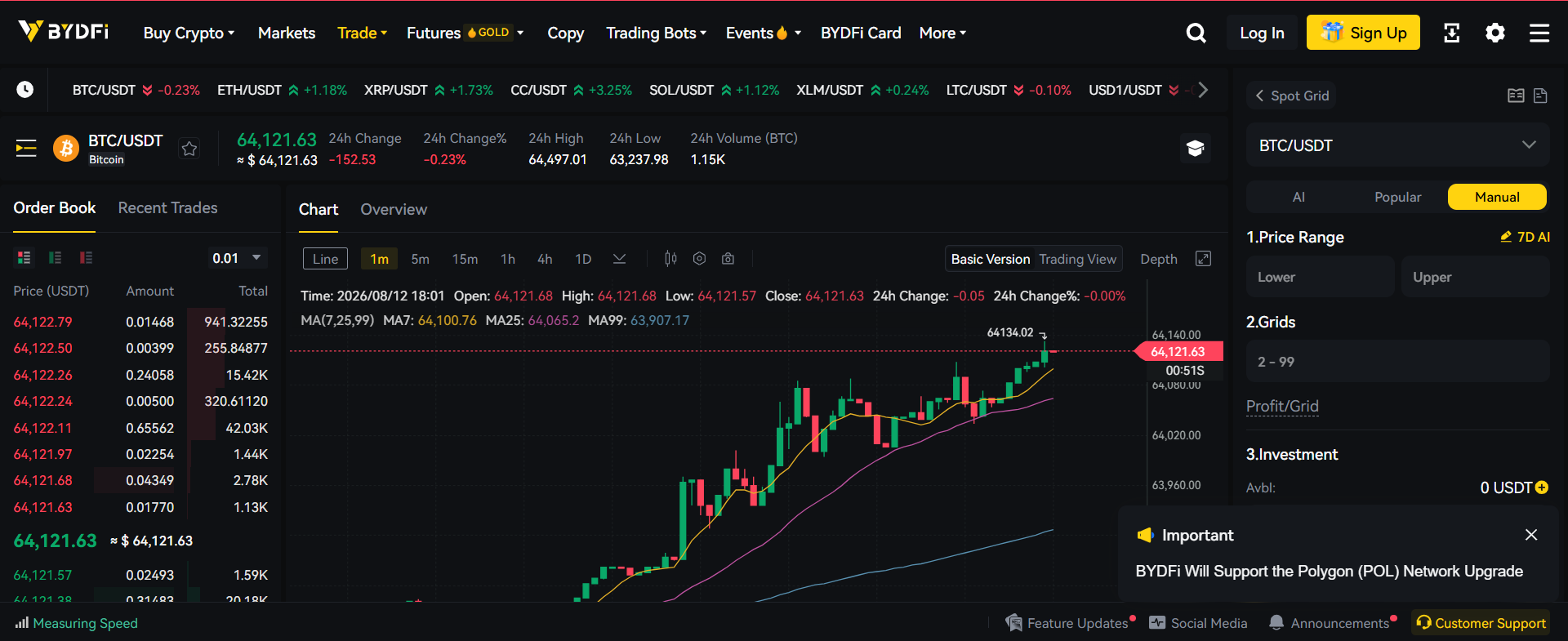Select the 1D timeframe
The image size is (1568, 641).
tap(583, 259)
